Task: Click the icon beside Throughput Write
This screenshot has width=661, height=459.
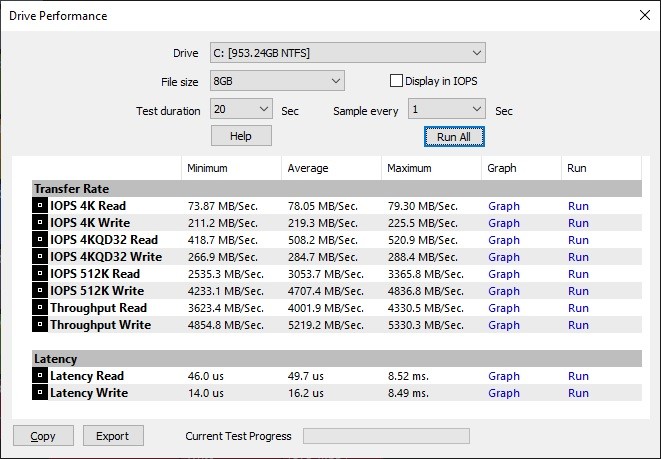Action: [40, 325]
